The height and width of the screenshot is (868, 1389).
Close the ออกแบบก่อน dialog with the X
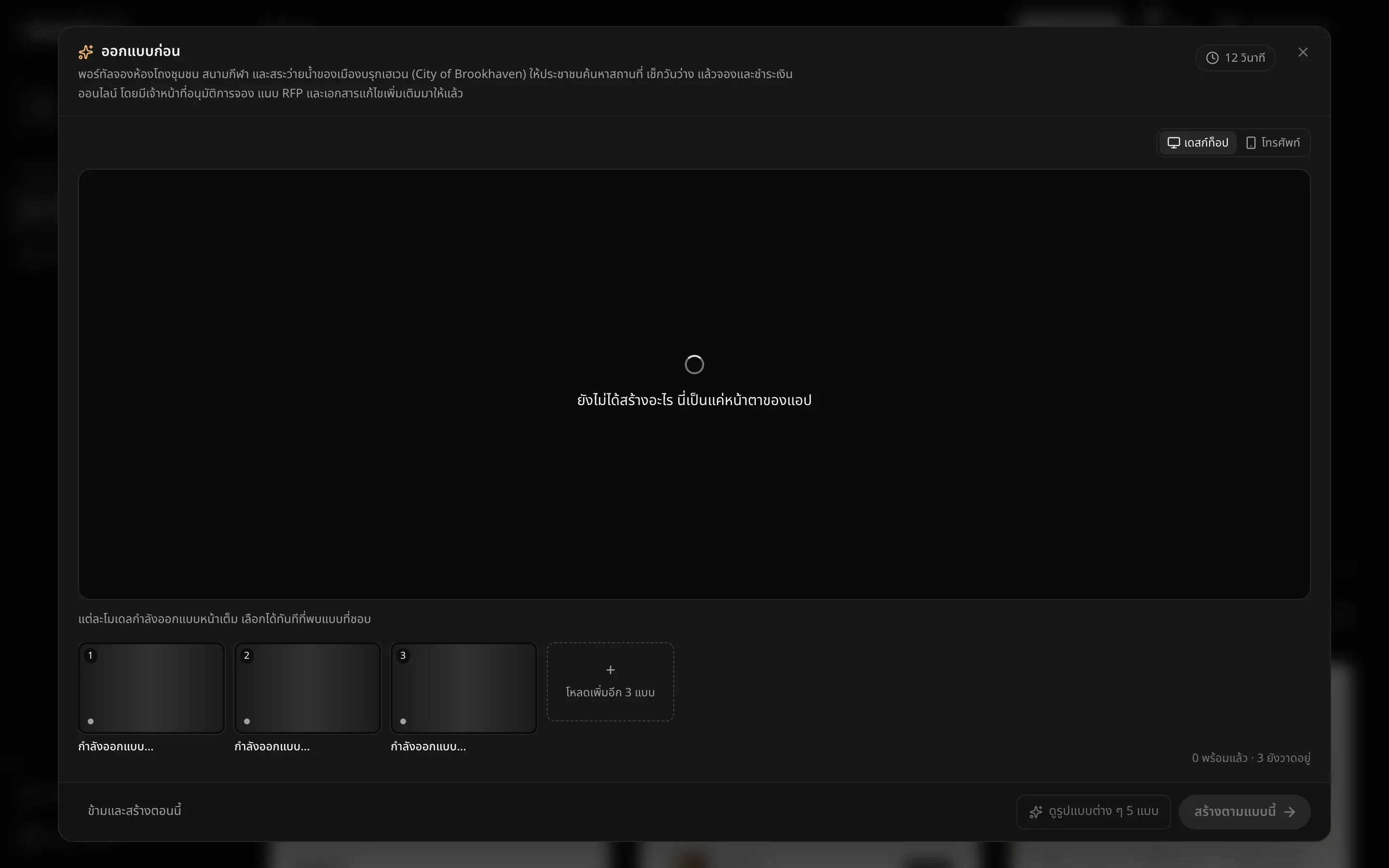(x=1303, y=52)
